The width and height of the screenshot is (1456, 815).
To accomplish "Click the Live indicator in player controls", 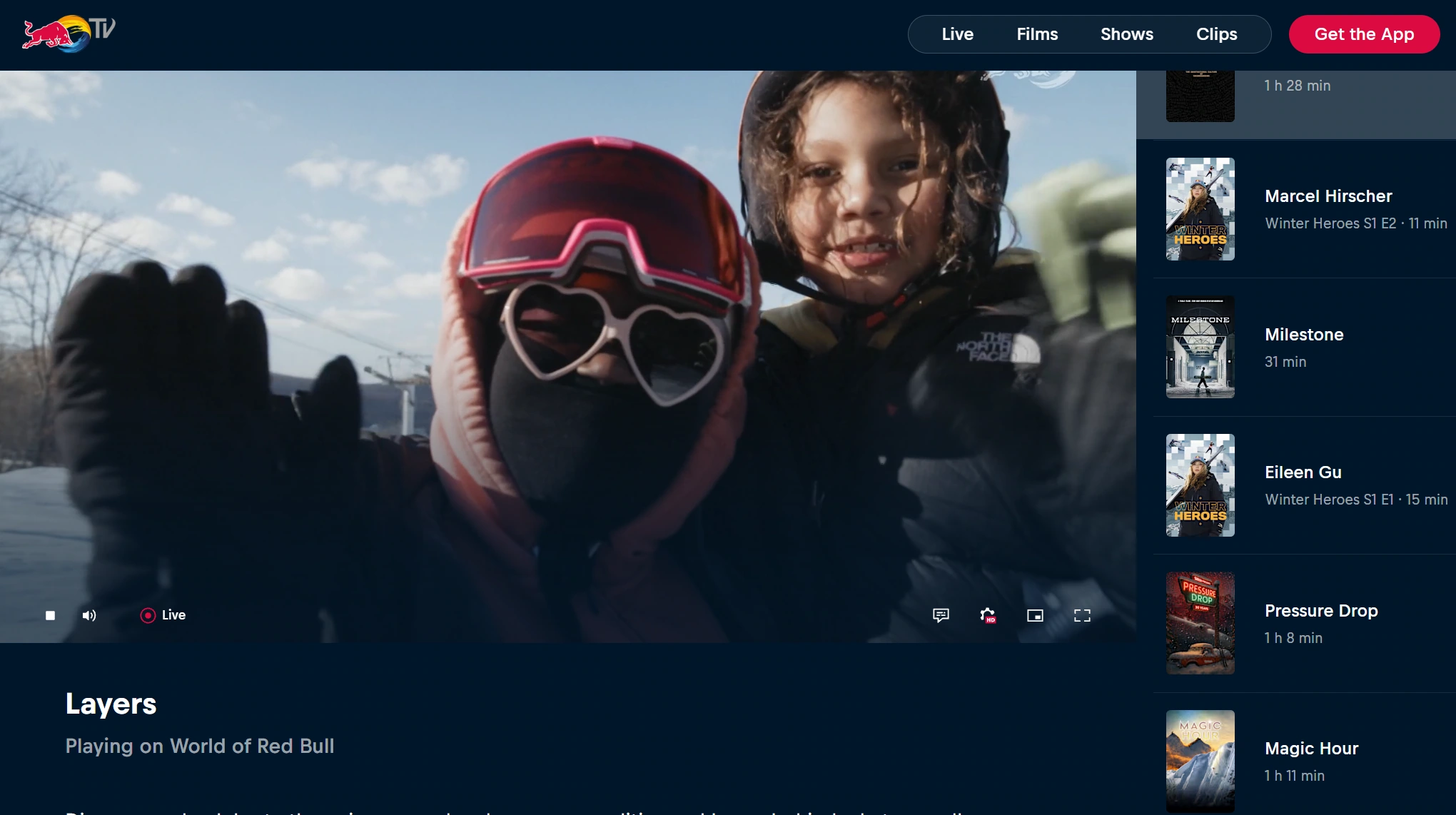I will click(163, 615).
